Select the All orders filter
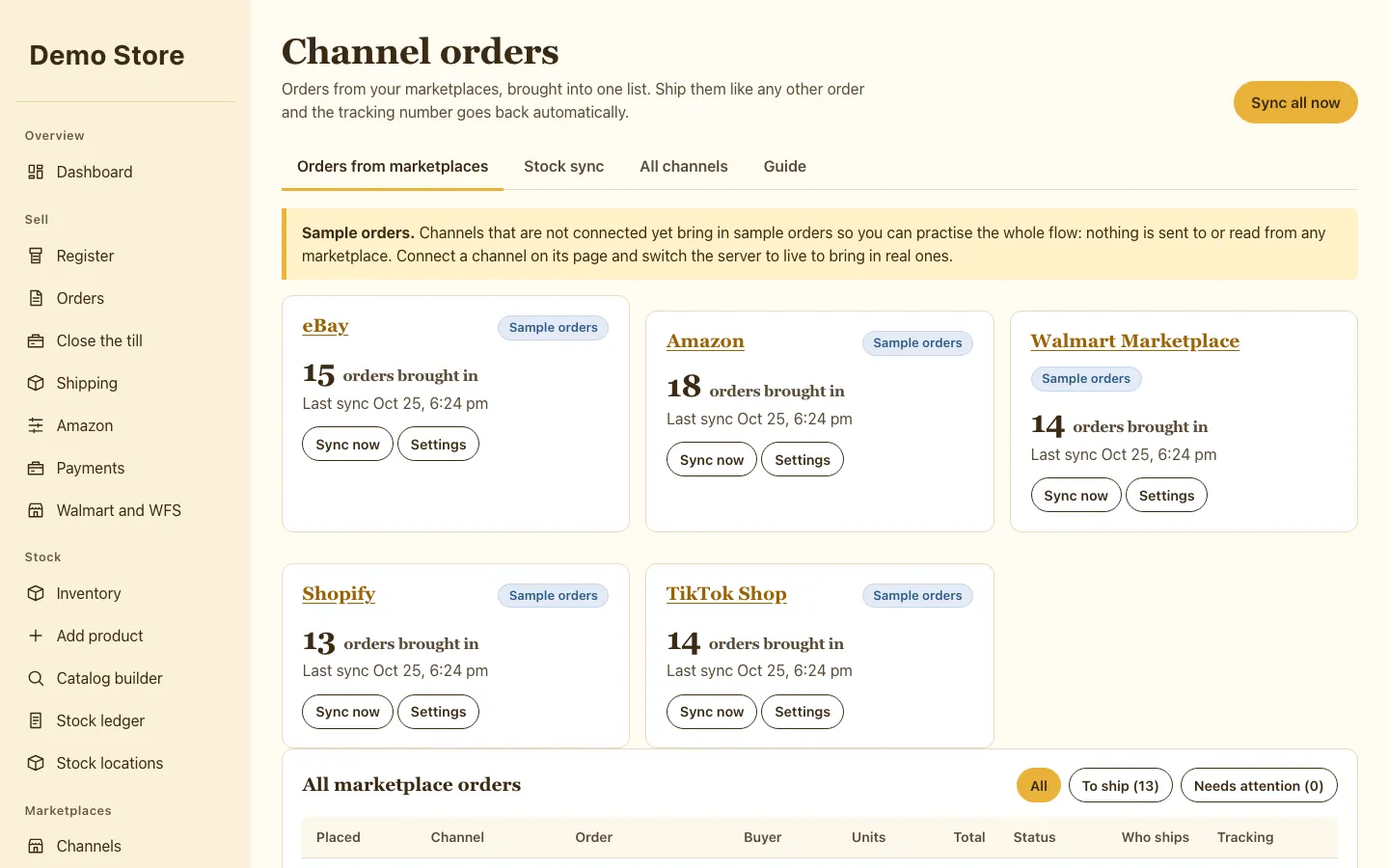The image size is (1389, 868). pyautogui.click(x=1039, y=785)
